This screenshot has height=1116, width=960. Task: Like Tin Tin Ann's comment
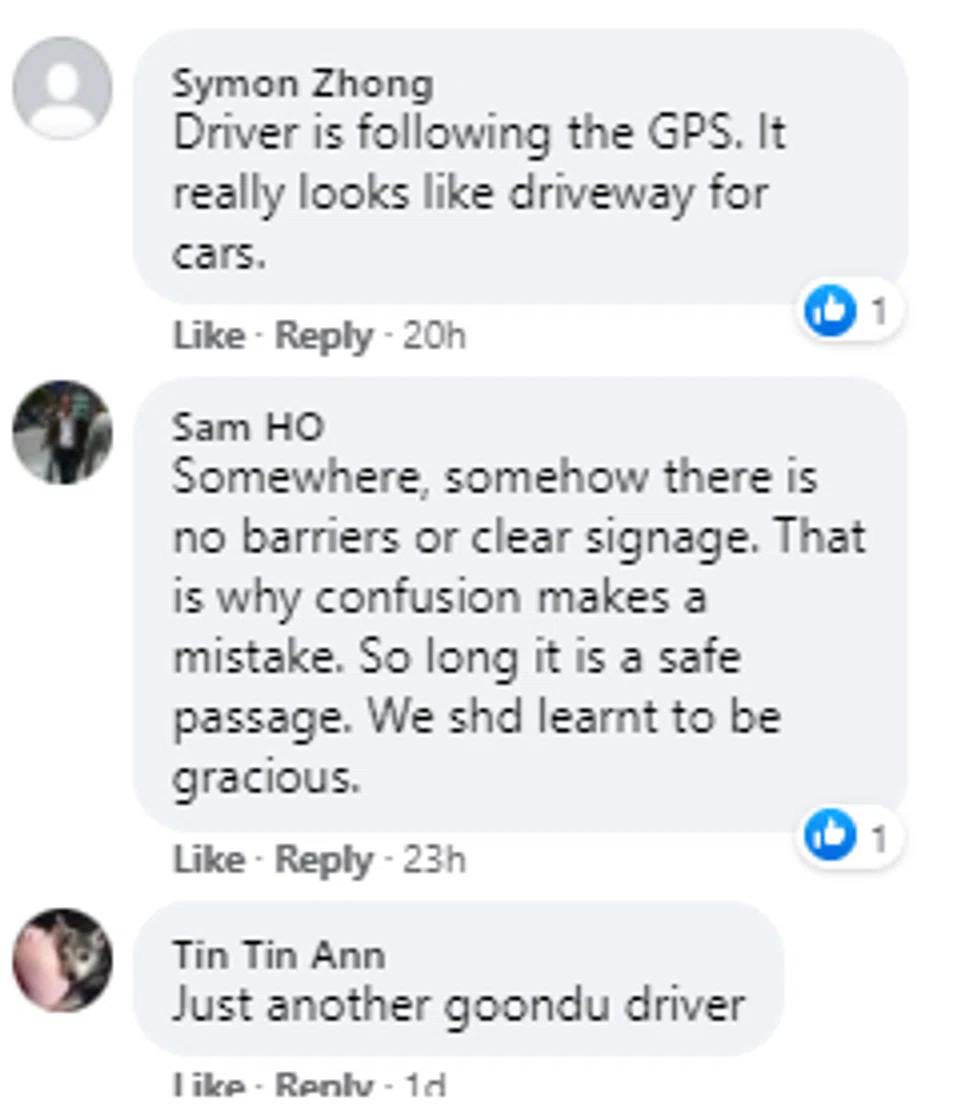(x=208, y=1086)
